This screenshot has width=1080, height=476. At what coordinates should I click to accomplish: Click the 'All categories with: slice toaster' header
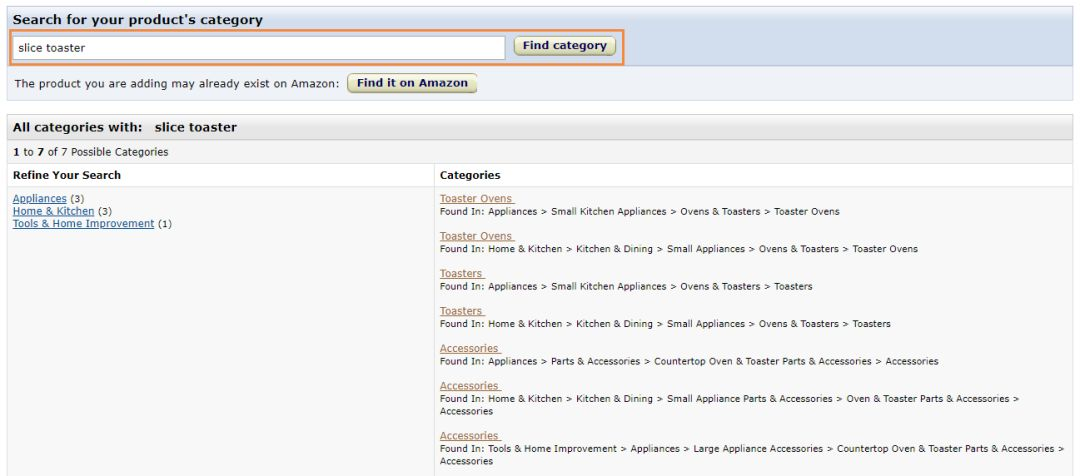125,128
